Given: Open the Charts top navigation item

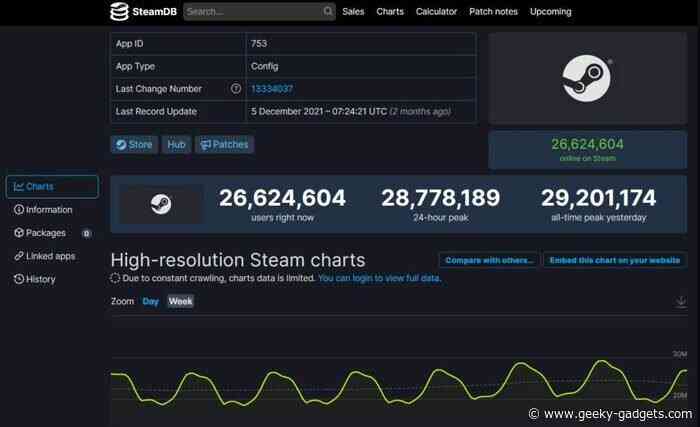Looking at the screenshot, I should [x=390, y=12].
